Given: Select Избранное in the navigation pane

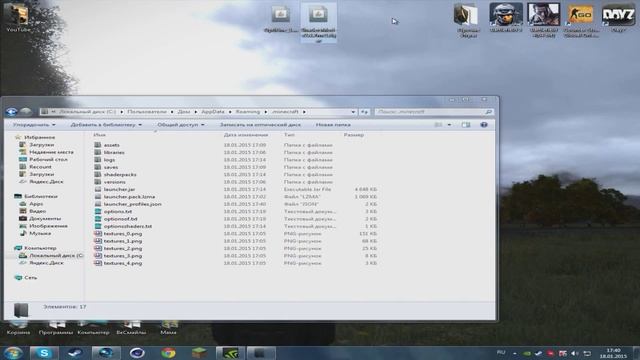Looking at the screenshot, I should 39,138.
